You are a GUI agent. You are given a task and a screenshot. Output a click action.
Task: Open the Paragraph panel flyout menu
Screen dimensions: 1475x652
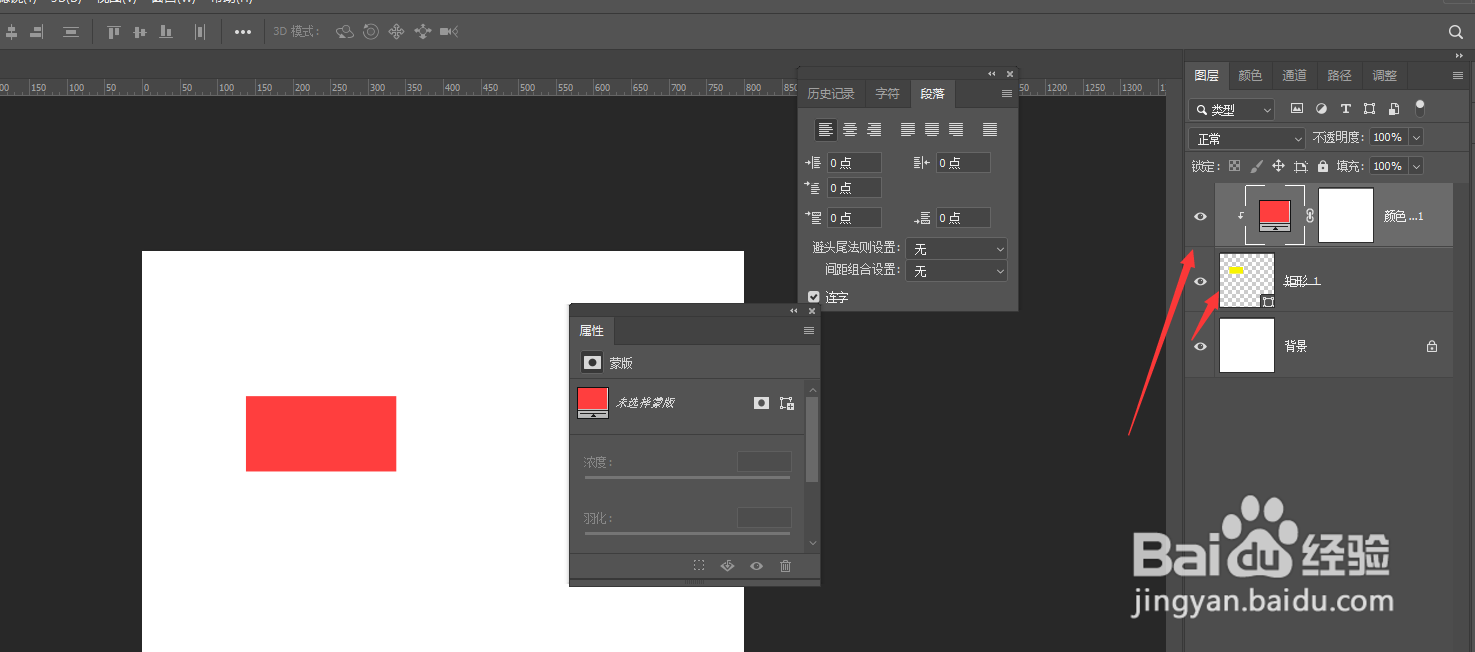[x=1007, y=94]
